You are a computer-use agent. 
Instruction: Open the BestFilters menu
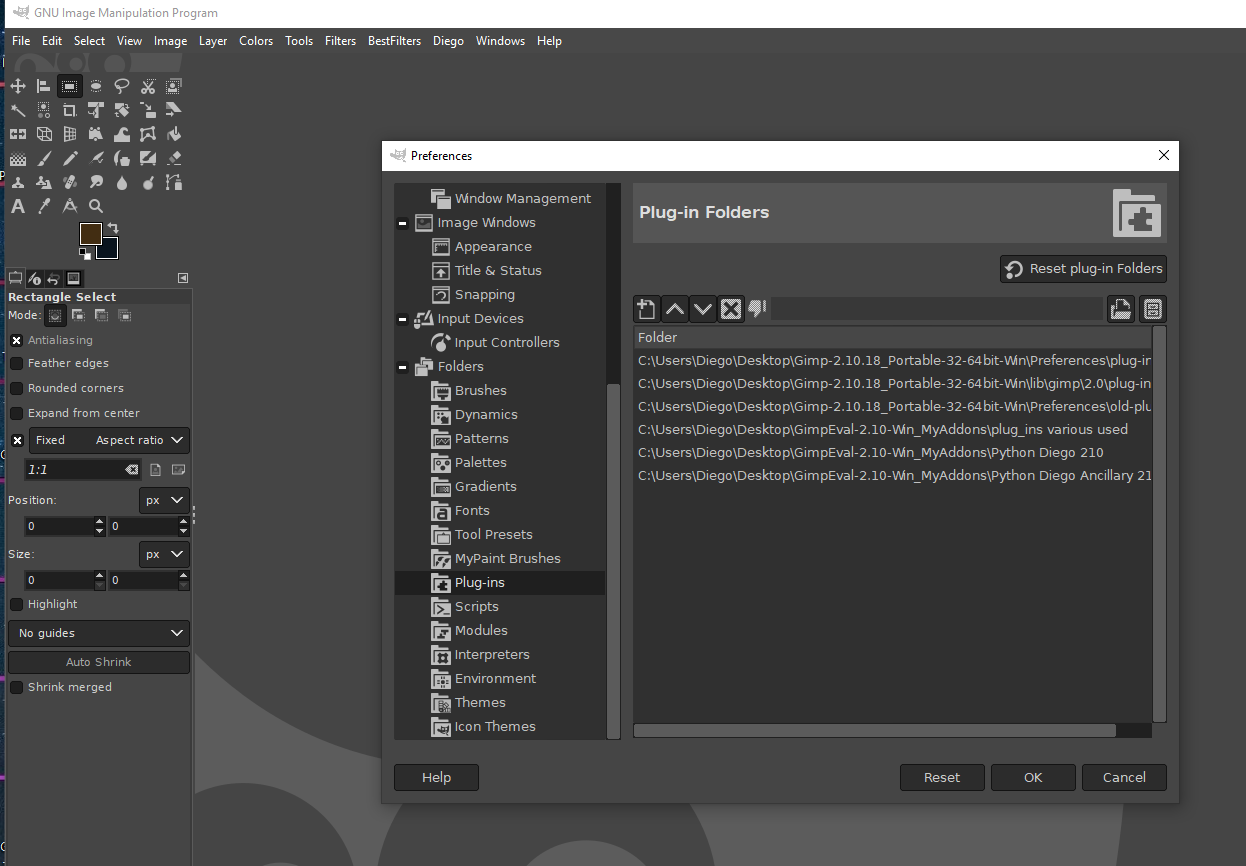pos(394,41)
